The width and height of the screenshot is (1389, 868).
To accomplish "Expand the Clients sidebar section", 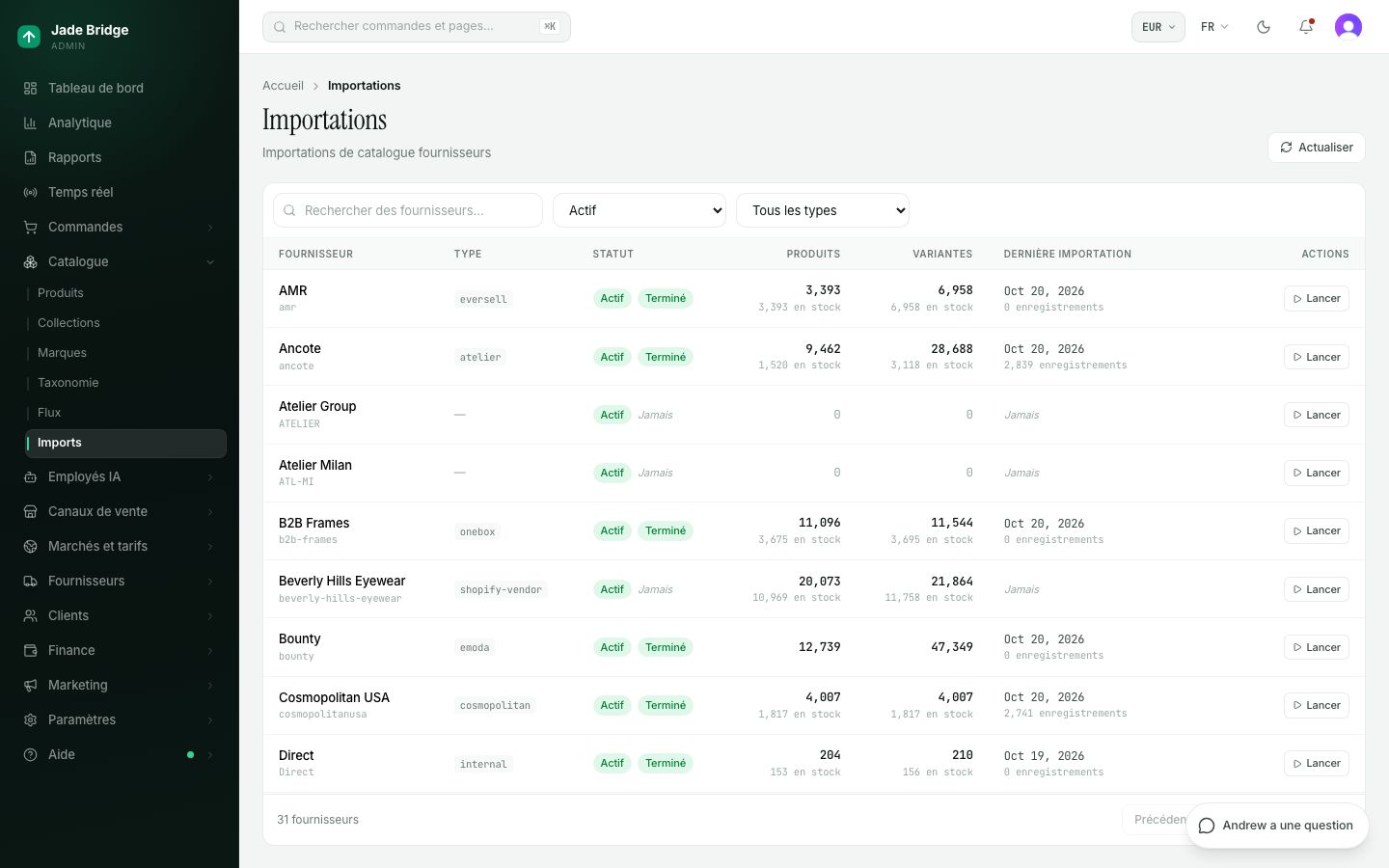I will 120,615.
